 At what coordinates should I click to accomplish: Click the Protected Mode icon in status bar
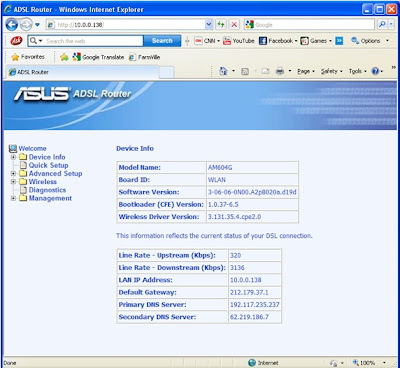coord(334,363)
